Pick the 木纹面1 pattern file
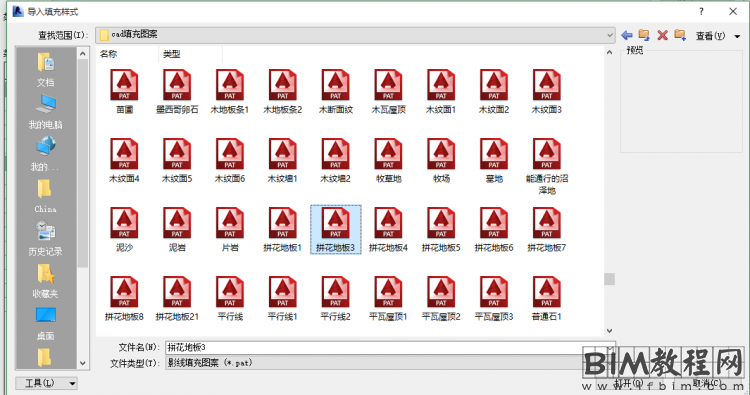This screenshot has width=750, height=395. click(441, 92)
